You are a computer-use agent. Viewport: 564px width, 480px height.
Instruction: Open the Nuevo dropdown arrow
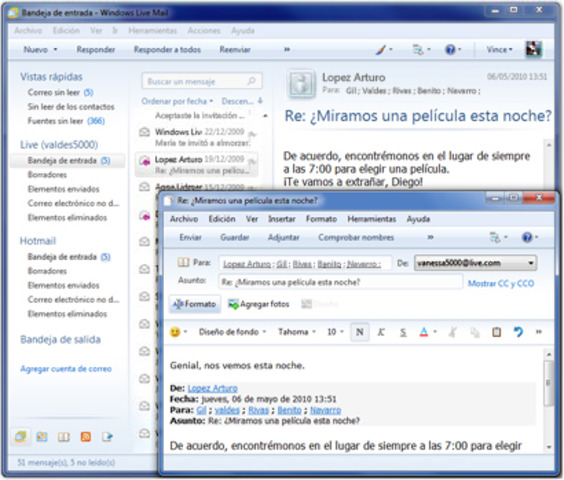[x=55, y=49]
